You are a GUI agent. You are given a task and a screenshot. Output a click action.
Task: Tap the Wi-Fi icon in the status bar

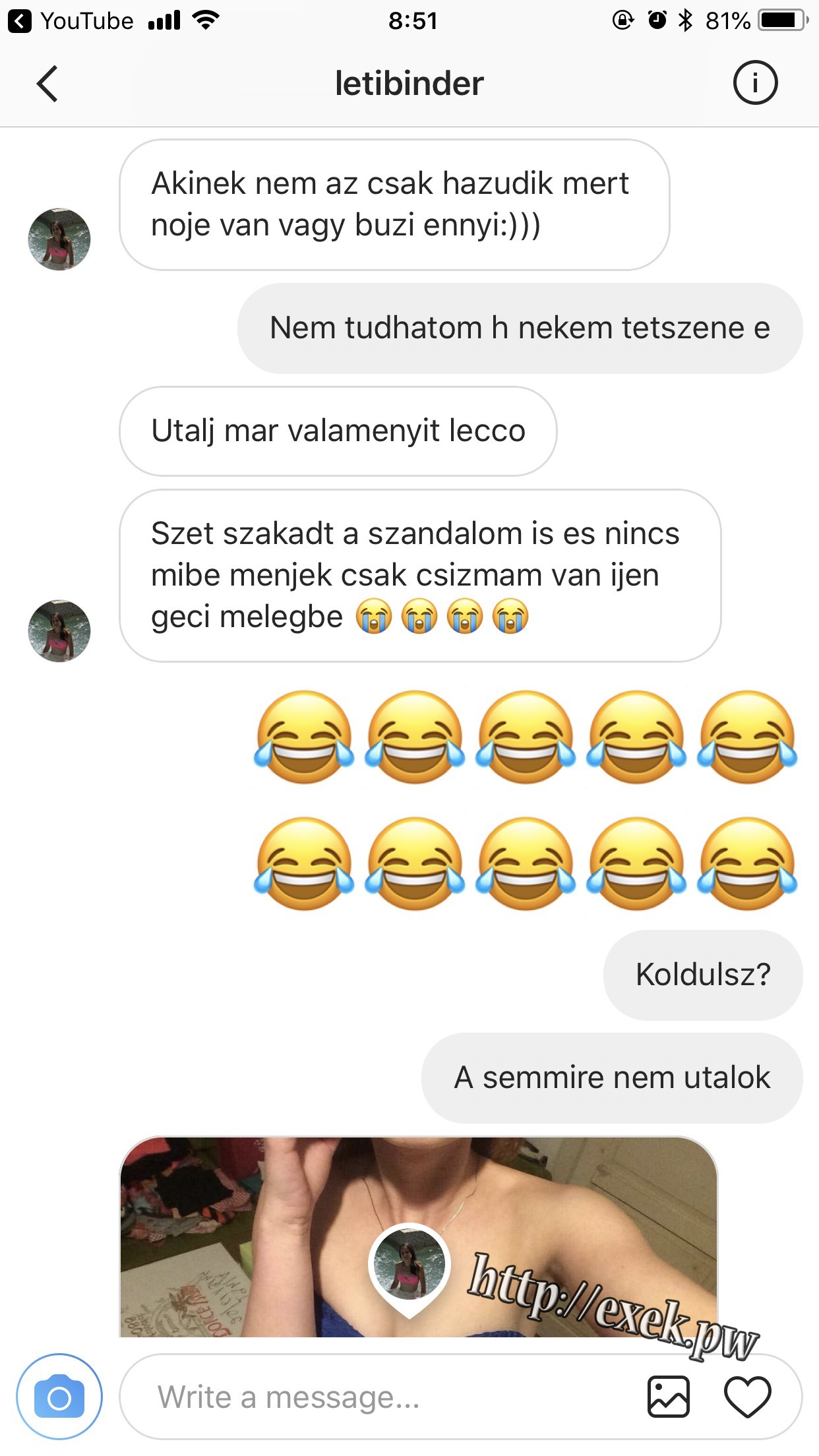206,20
